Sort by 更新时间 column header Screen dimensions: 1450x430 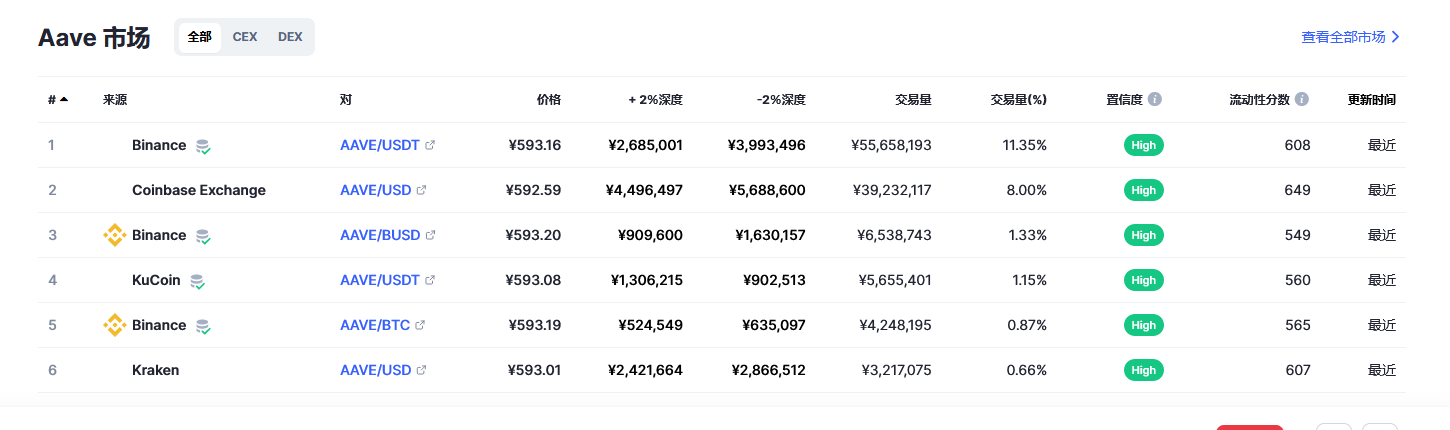point(1371,100)
